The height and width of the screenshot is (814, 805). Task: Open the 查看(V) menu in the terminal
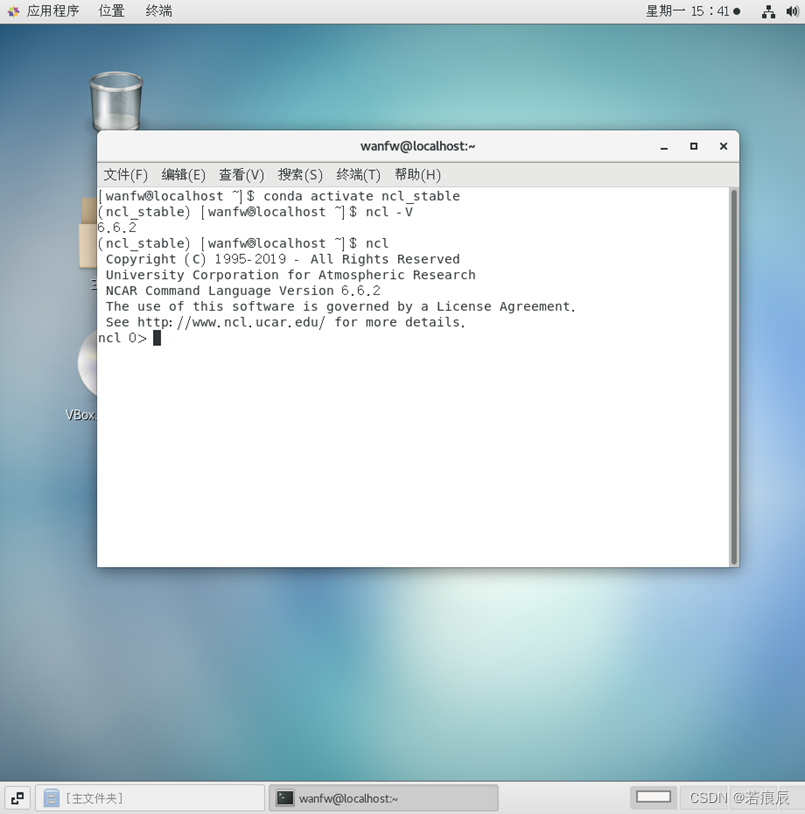coord(240,174)
